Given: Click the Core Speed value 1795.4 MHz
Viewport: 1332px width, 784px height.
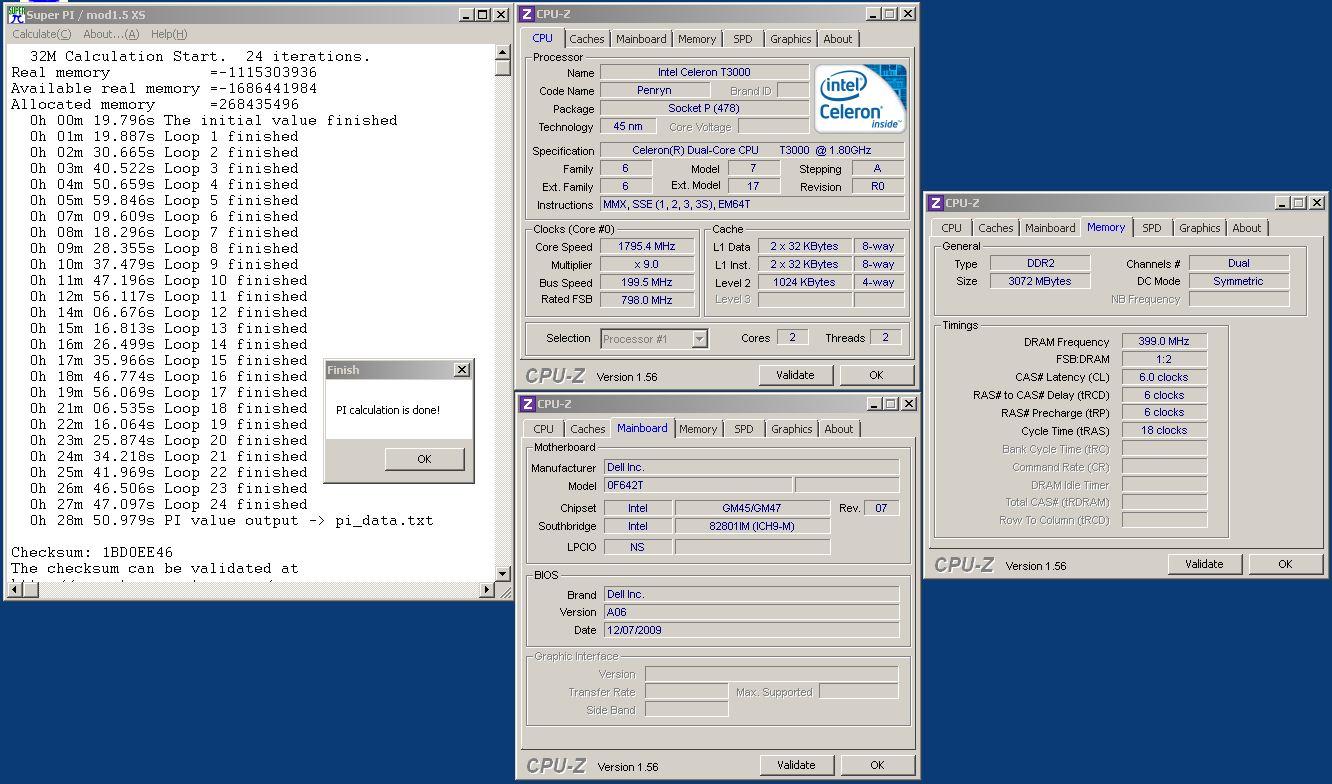Looking at the screenshot, I should [646, 246].
